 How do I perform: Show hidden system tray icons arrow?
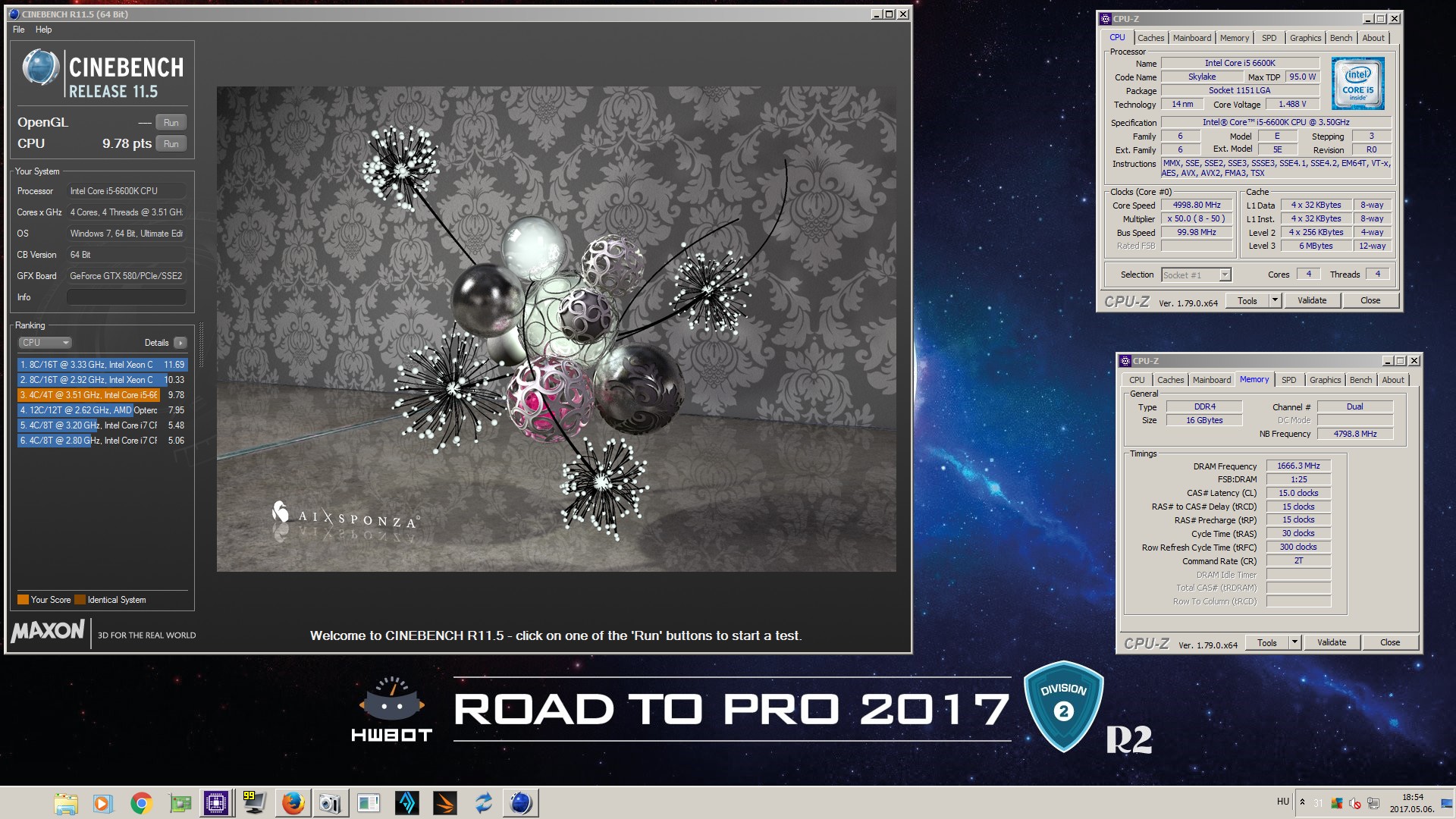[1302, 802]
